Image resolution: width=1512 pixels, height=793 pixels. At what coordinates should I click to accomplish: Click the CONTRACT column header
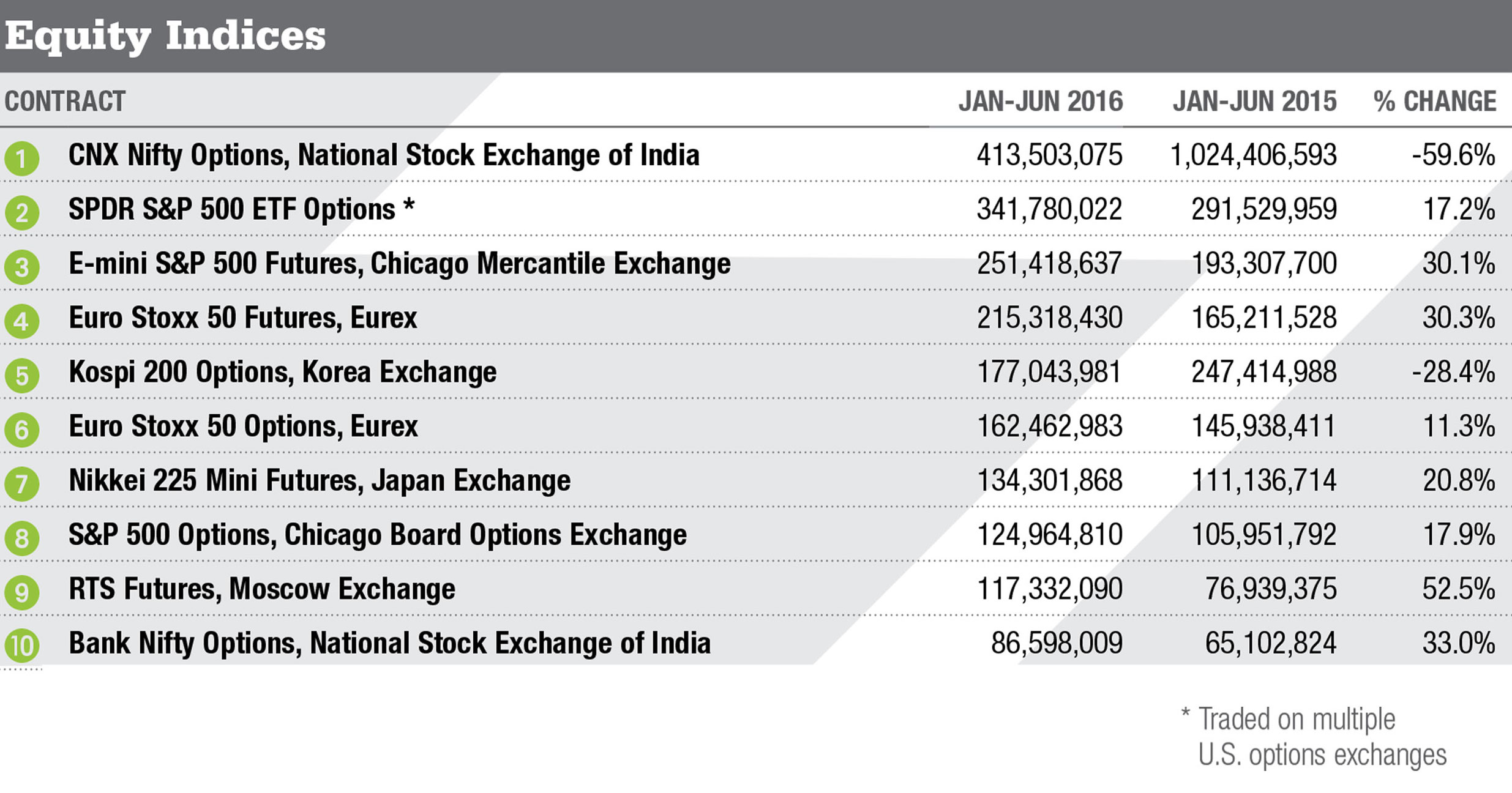coord(65,102)
